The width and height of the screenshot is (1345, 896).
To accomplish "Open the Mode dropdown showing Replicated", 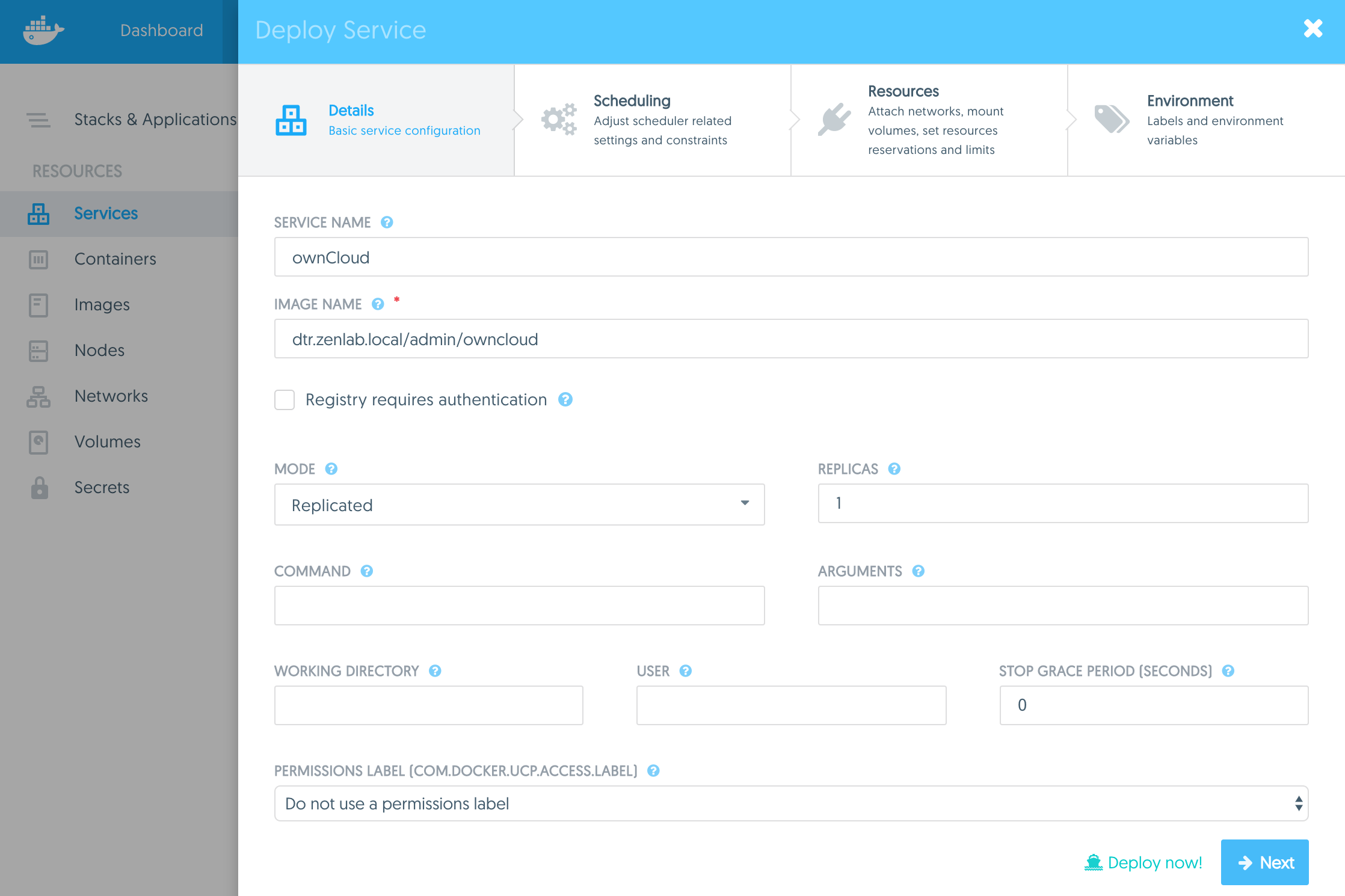I will [x=519, y=505].
